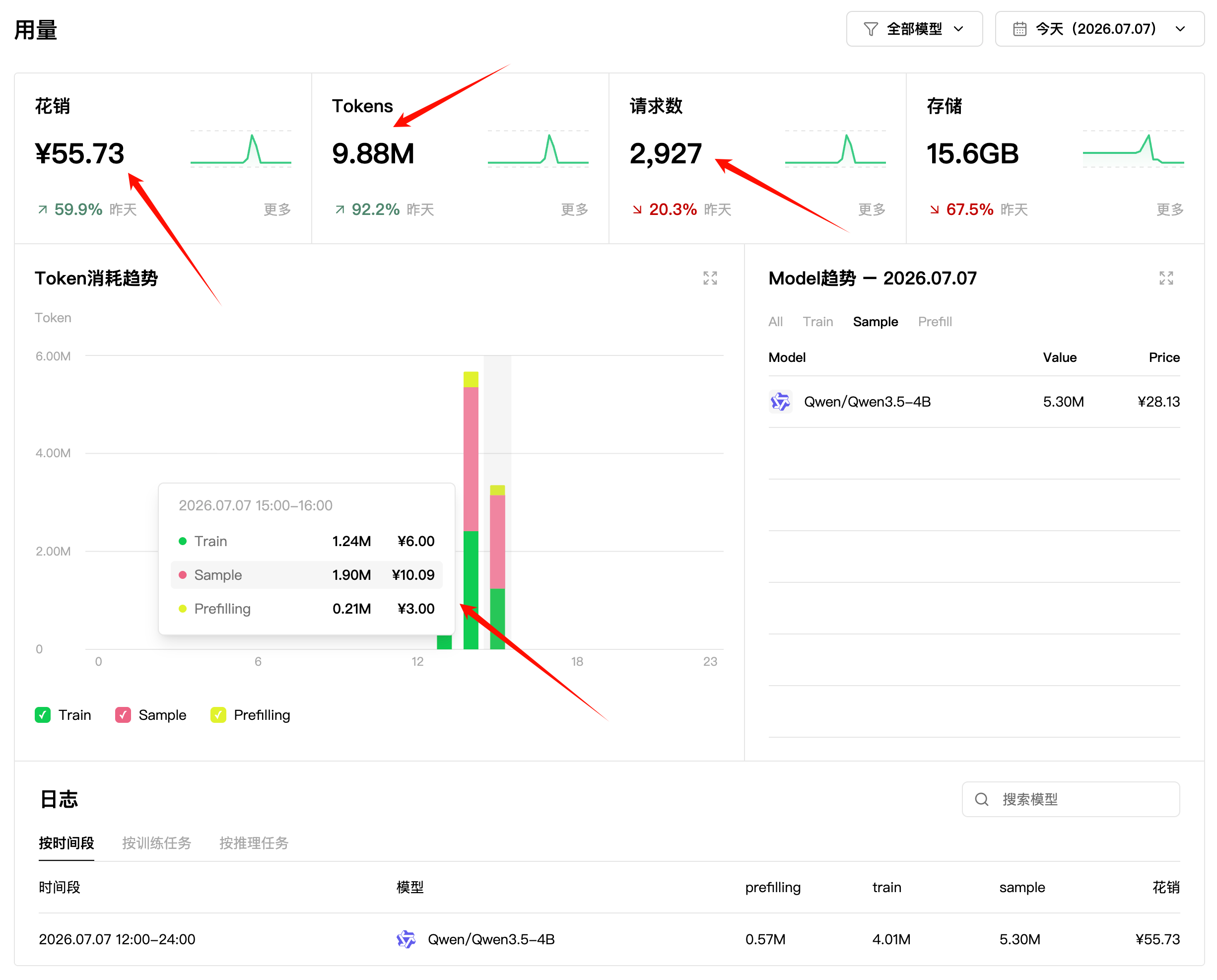Click the tallest stacked bar in Token chart
1217x980 pixels.
pyautogui.click(x=471, y=510)
